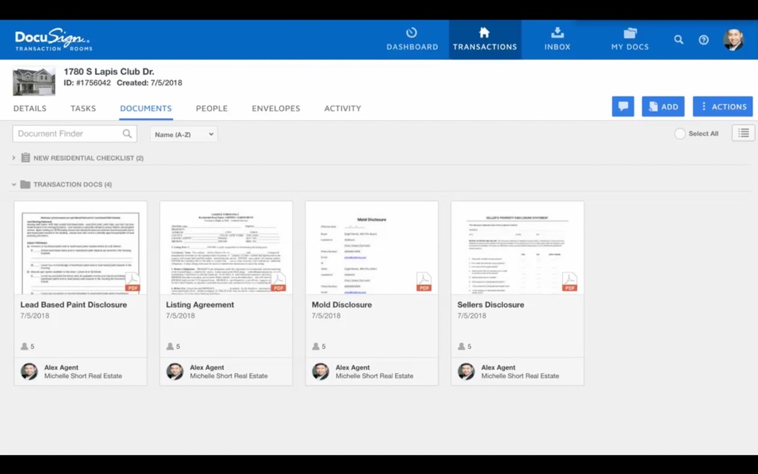Image resolution: width=758 pixels, height=474 pixels.
Task: Open the chat comments button
Action: click(623, 106)
